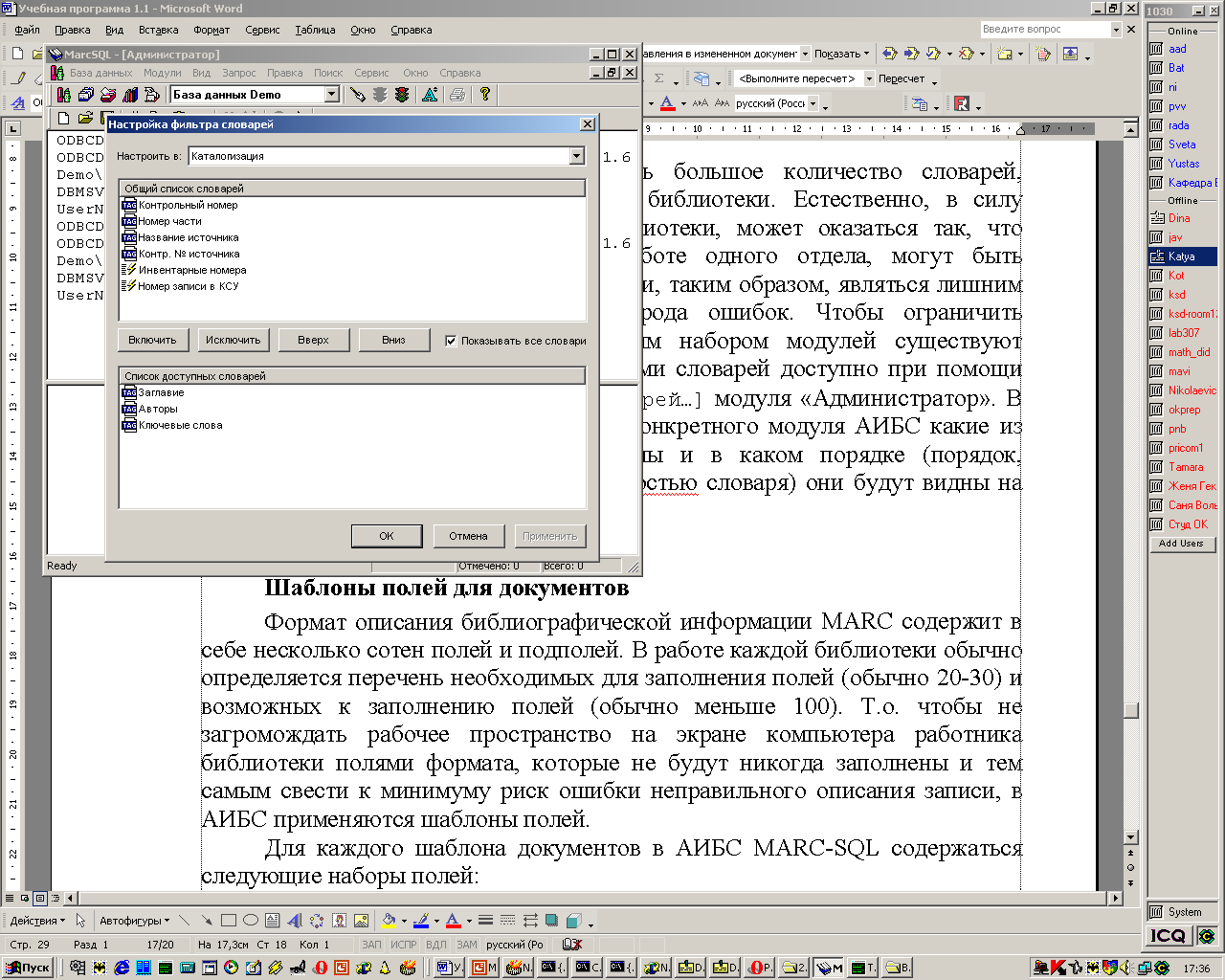Open the Shadow Style options

(552, 921)
